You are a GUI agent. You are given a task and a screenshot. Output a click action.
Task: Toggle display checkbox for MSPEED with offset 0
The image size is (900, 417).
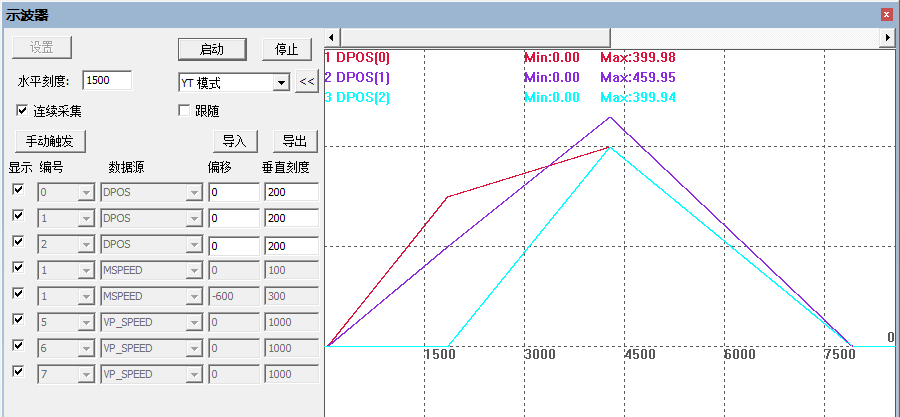18,267
